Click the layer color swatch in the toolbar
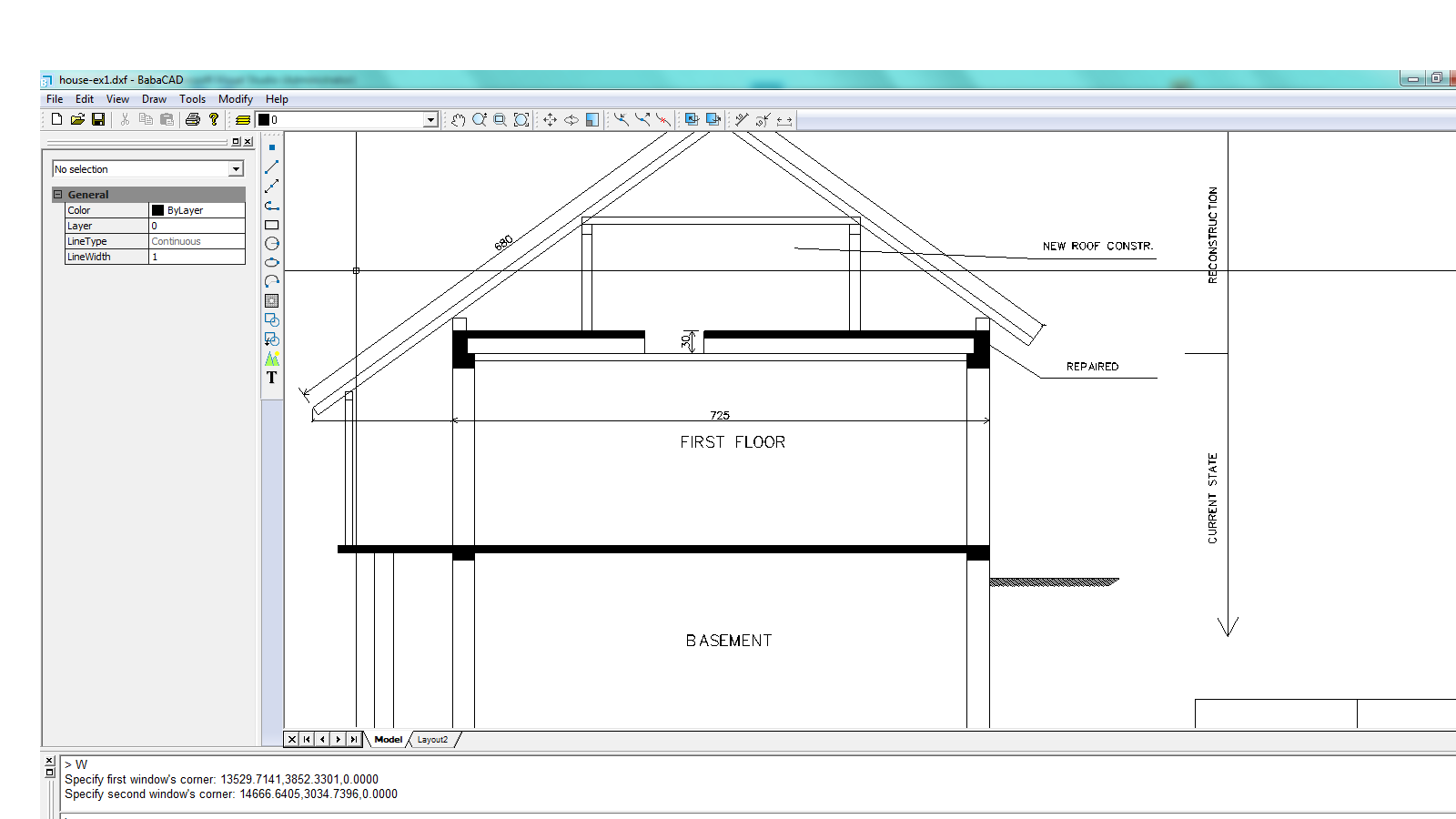1456x819 pixels. [264, 120]
